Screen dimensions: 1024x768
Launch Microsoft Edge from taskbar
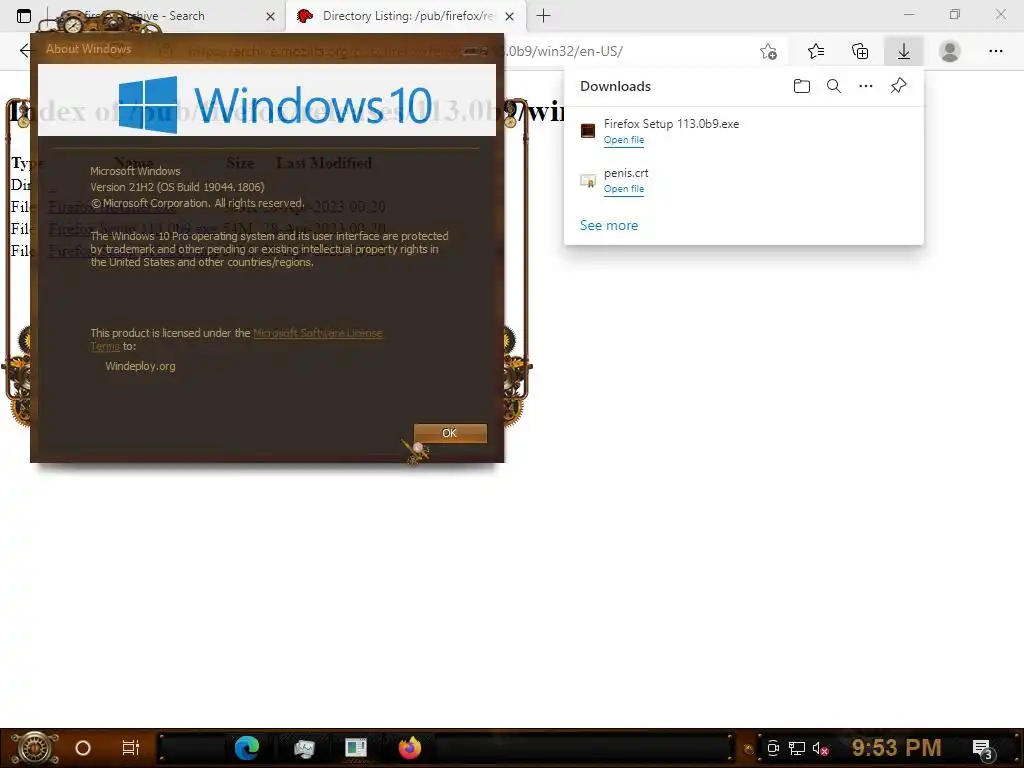tap(247, 747)
